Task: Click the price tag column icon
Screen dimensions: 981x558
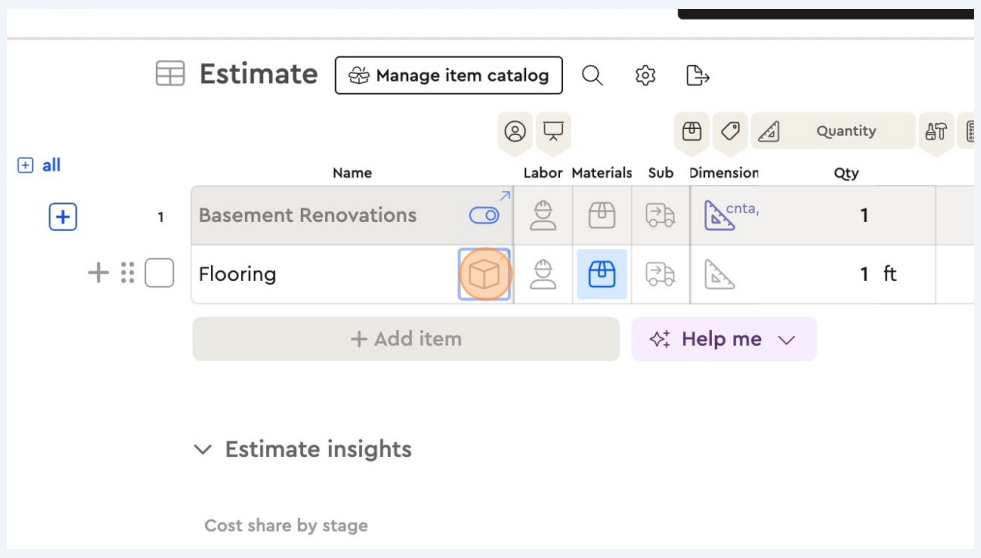Action: click(x=730, y=131)
